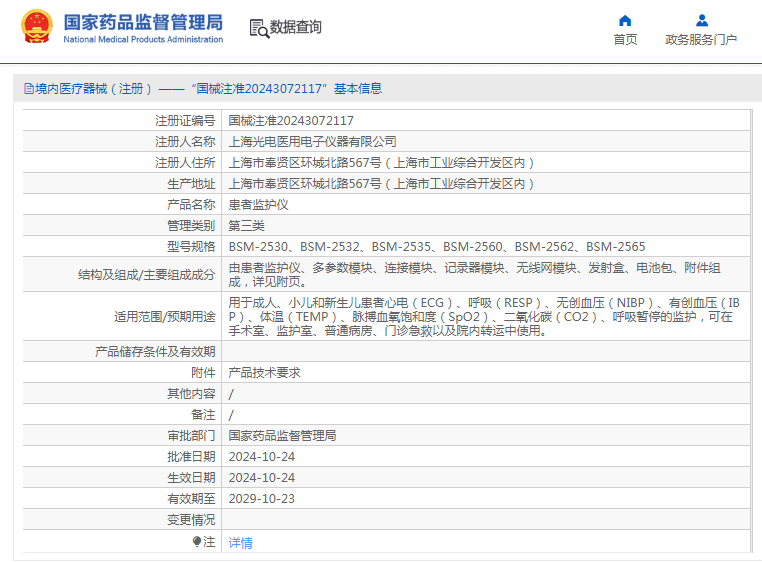Go to 首页 label
762x562 pixels.
click(625, 39)
